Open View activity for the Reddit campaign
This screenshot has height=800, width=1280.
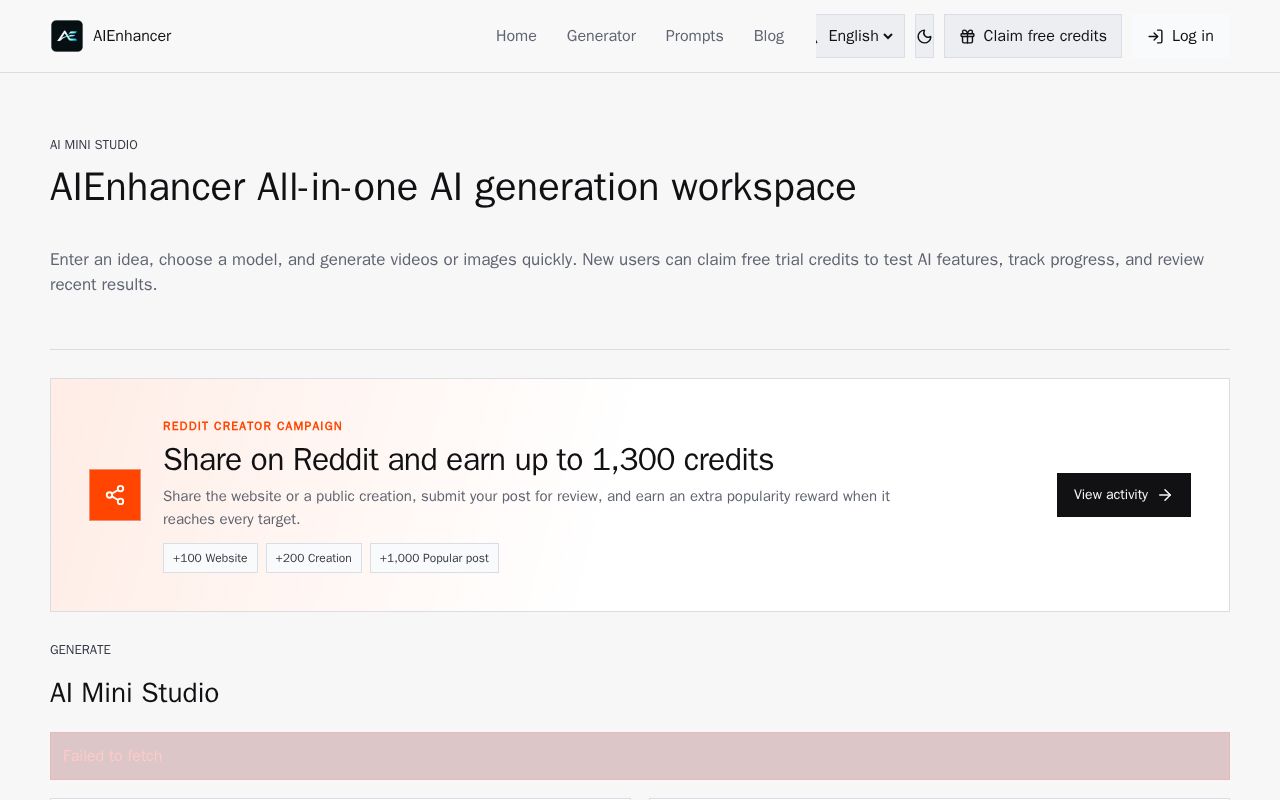pos(1124,495)
